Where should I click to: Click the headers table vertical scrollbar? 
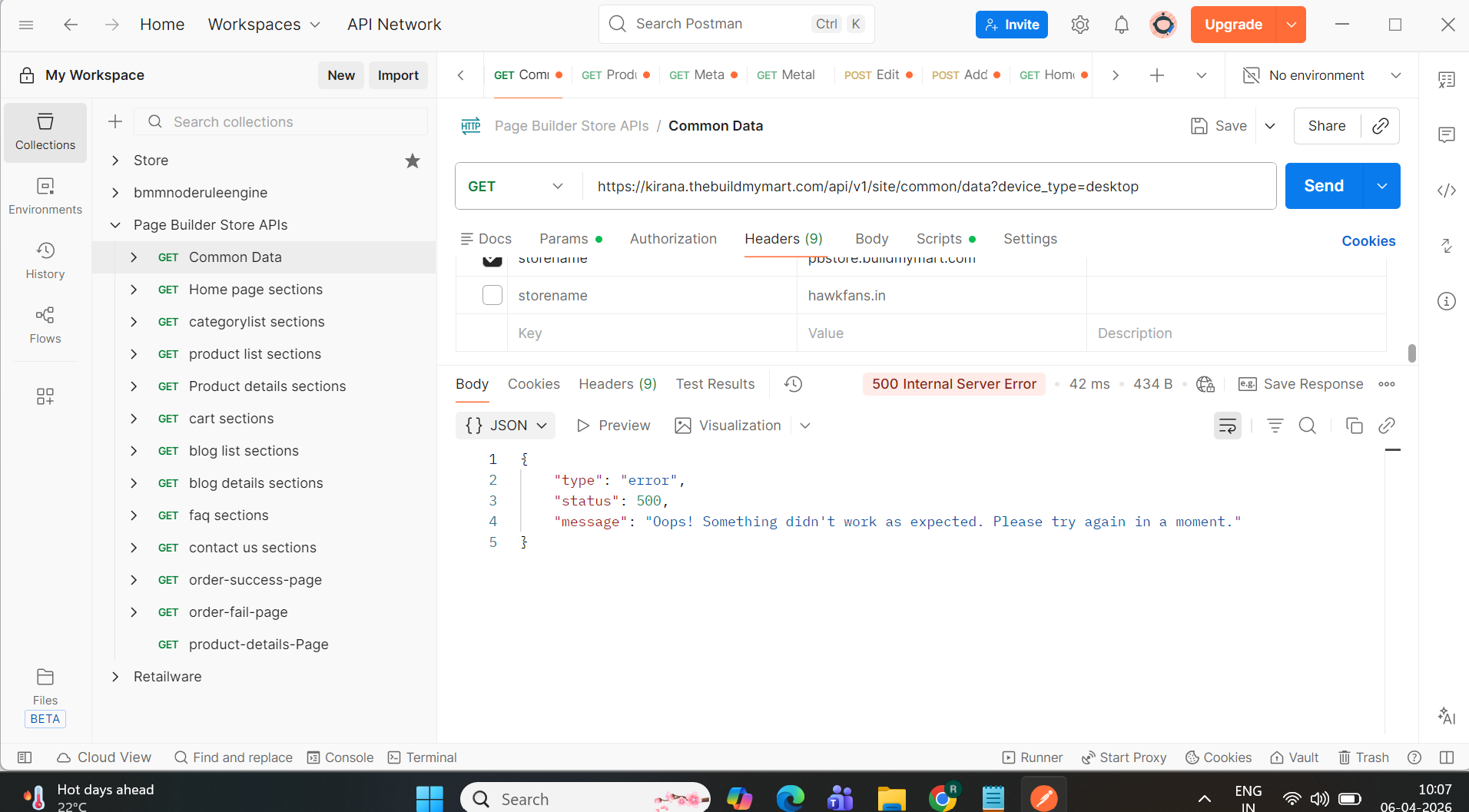(1411, 353)
